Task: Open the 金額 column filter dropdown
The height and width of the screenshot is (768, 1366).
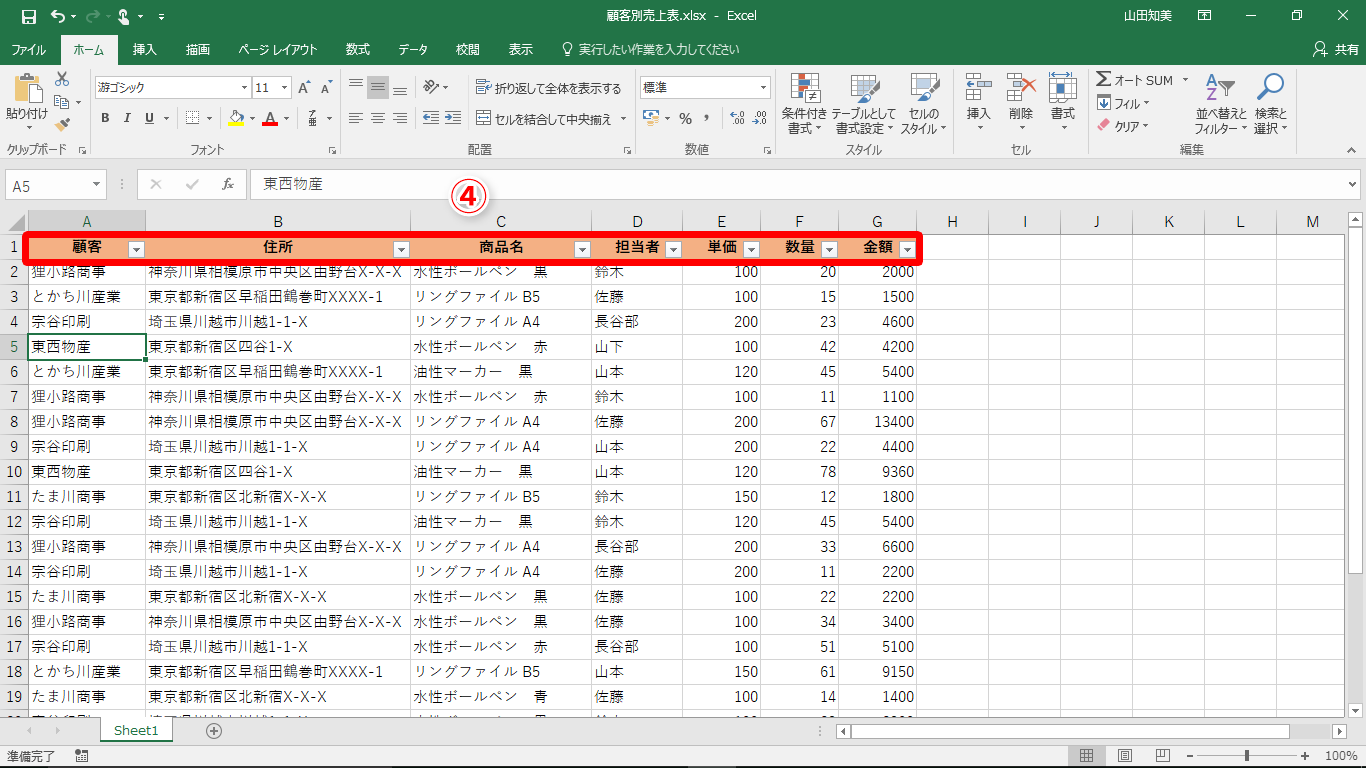Action: [907, 250]
